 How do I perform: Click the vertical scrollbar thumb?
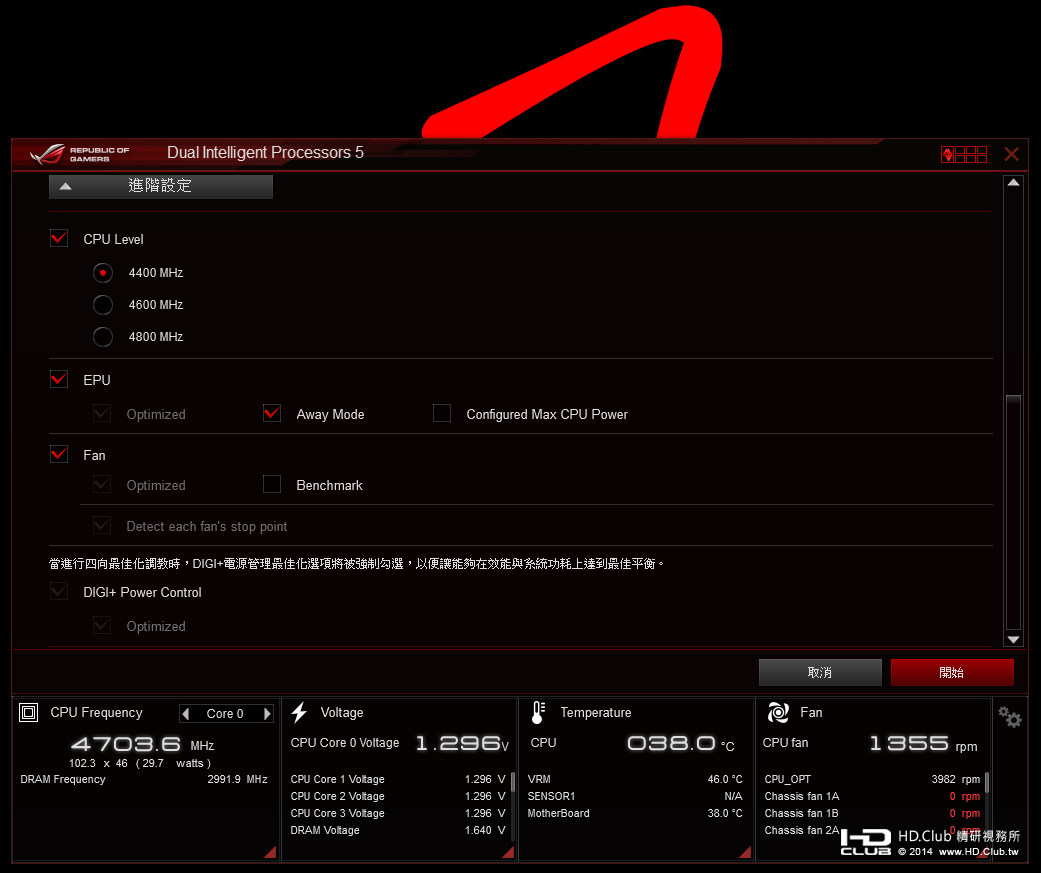pos(1013,512)
